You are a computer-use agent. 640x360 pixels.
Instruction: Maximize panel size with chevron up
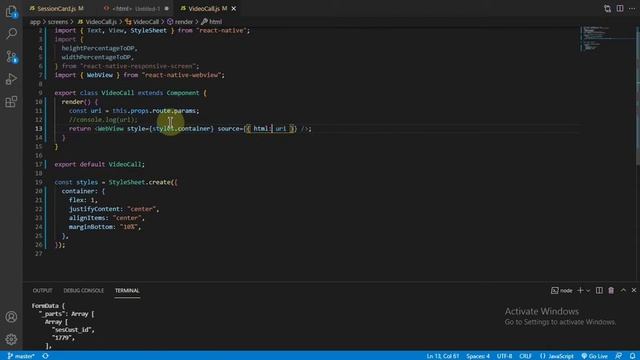tap(623, 291)
